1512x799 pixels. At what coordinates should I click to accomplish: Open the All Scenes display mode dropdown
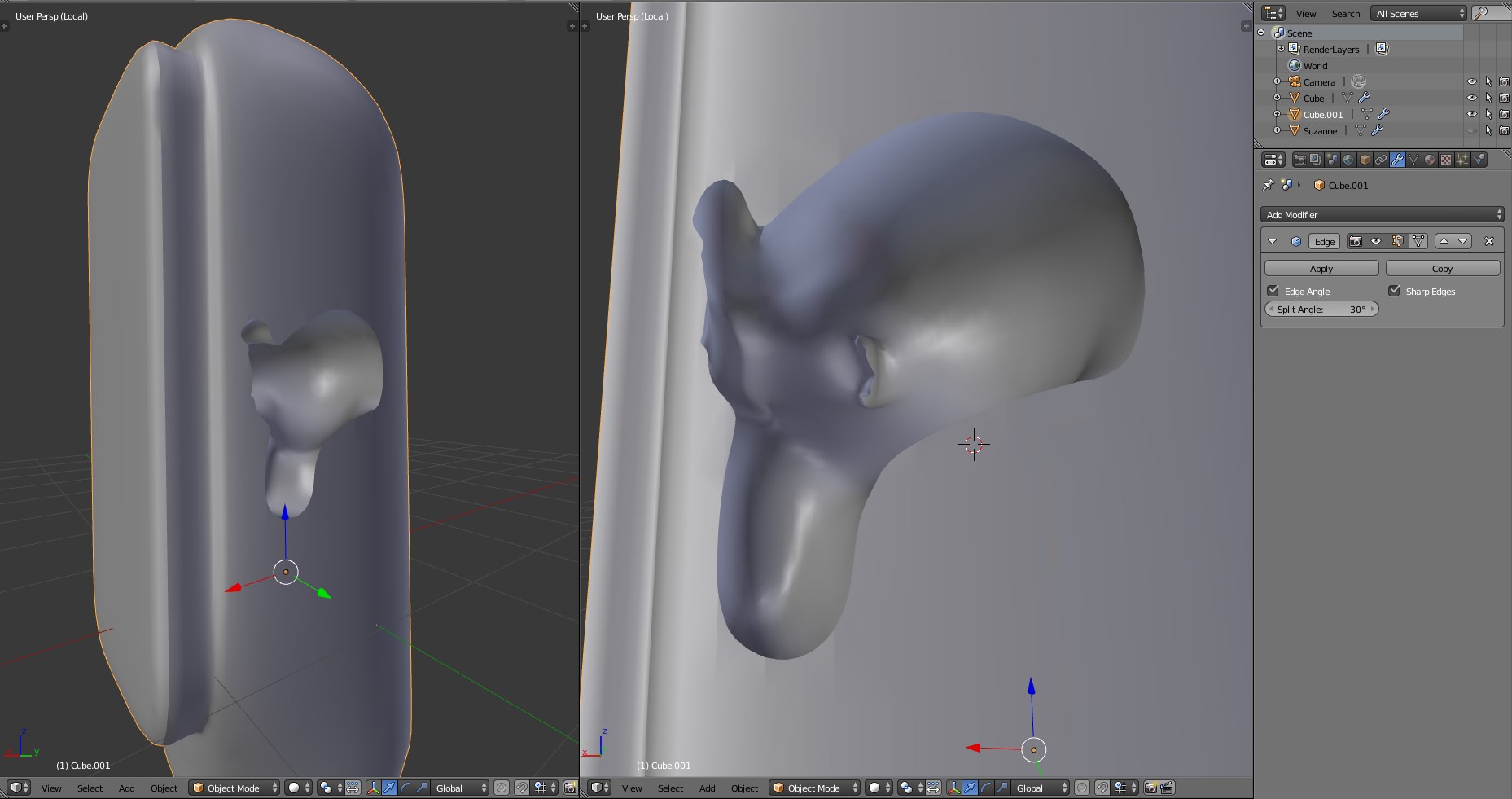pyautogui.click(x=1420, y=13)
